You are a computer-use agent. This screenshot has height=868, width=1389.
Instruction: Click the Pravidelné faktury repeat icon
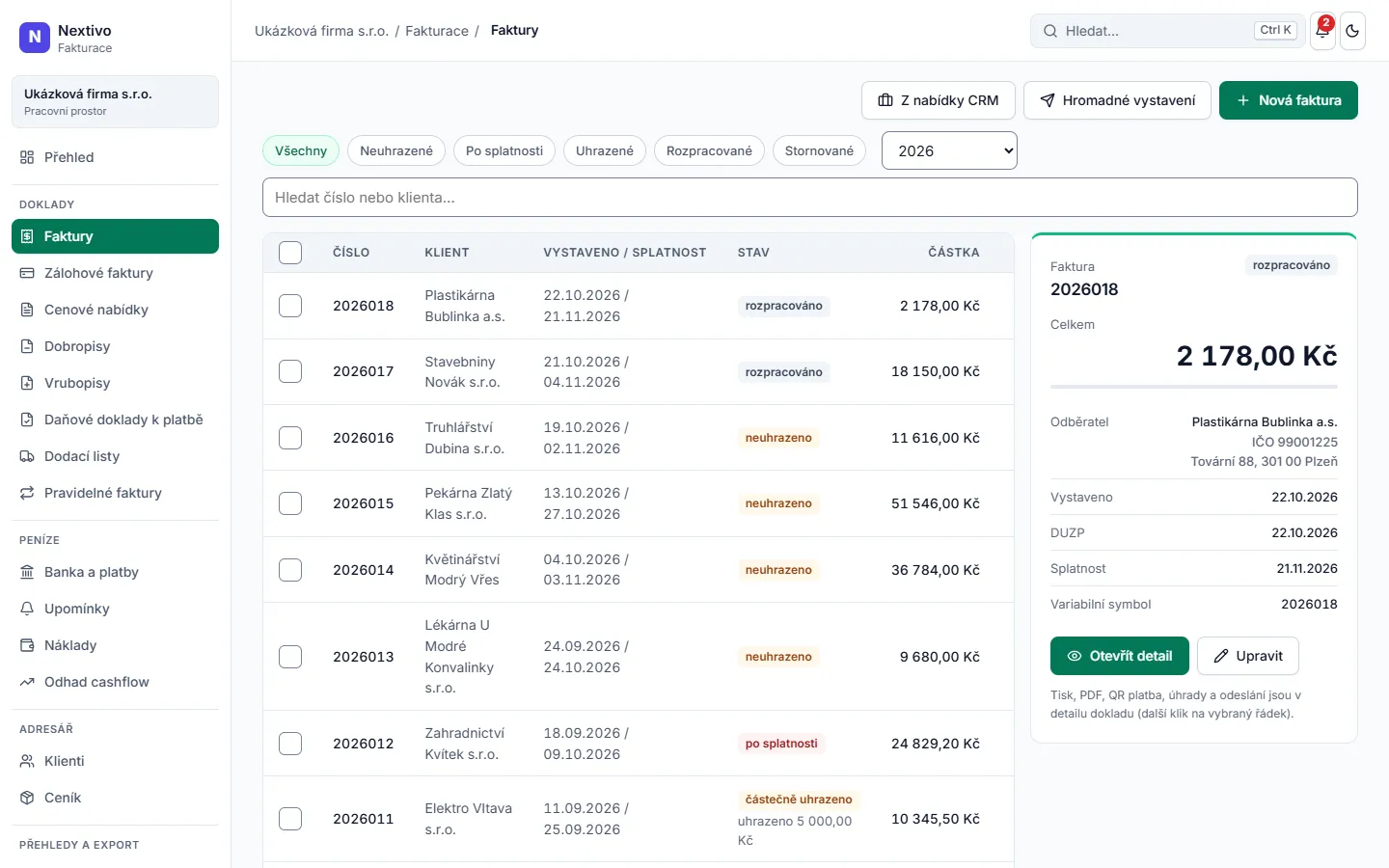click(x=27, y=493)
